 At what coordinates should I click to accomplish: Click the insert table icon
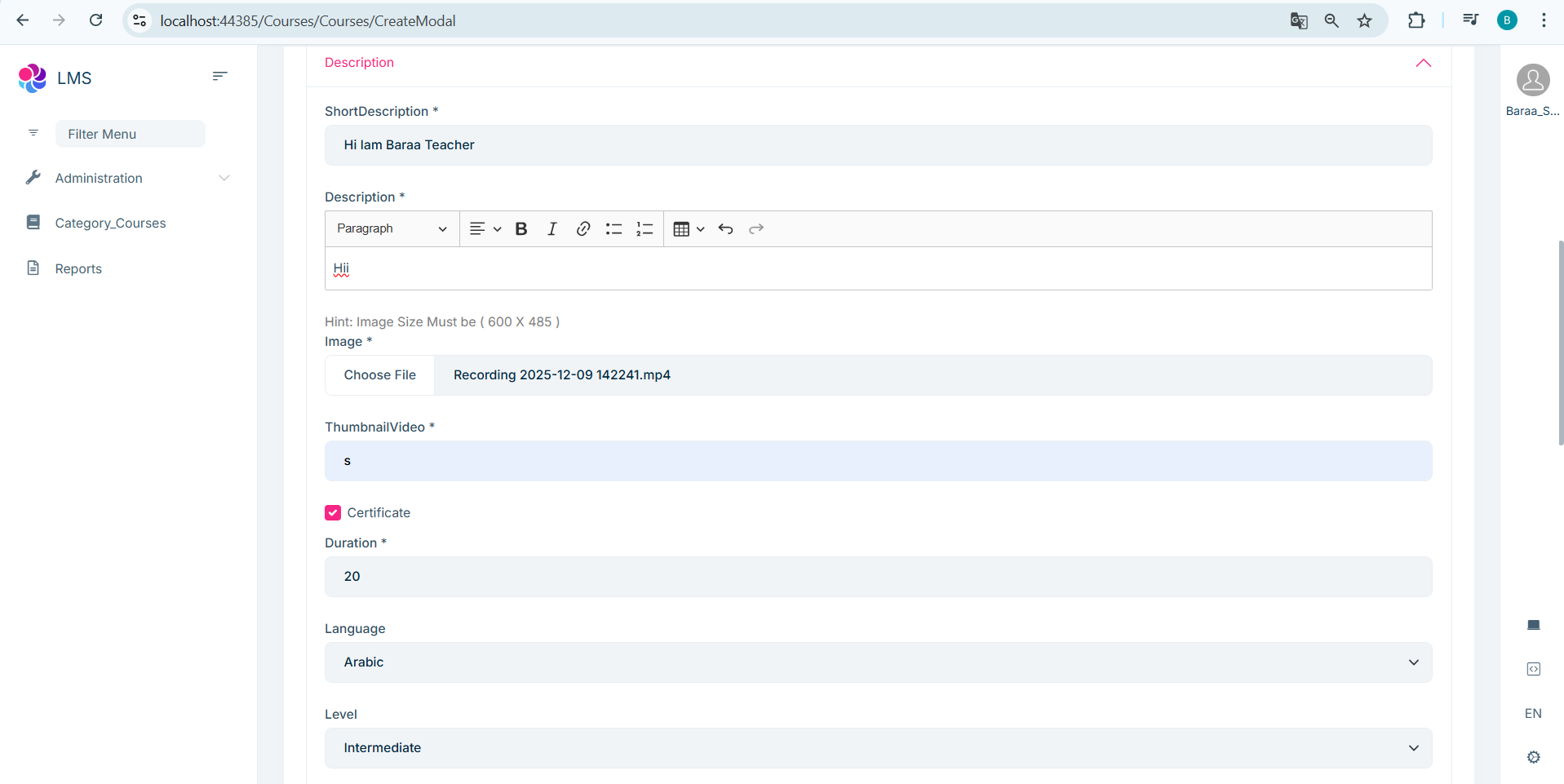682,229
